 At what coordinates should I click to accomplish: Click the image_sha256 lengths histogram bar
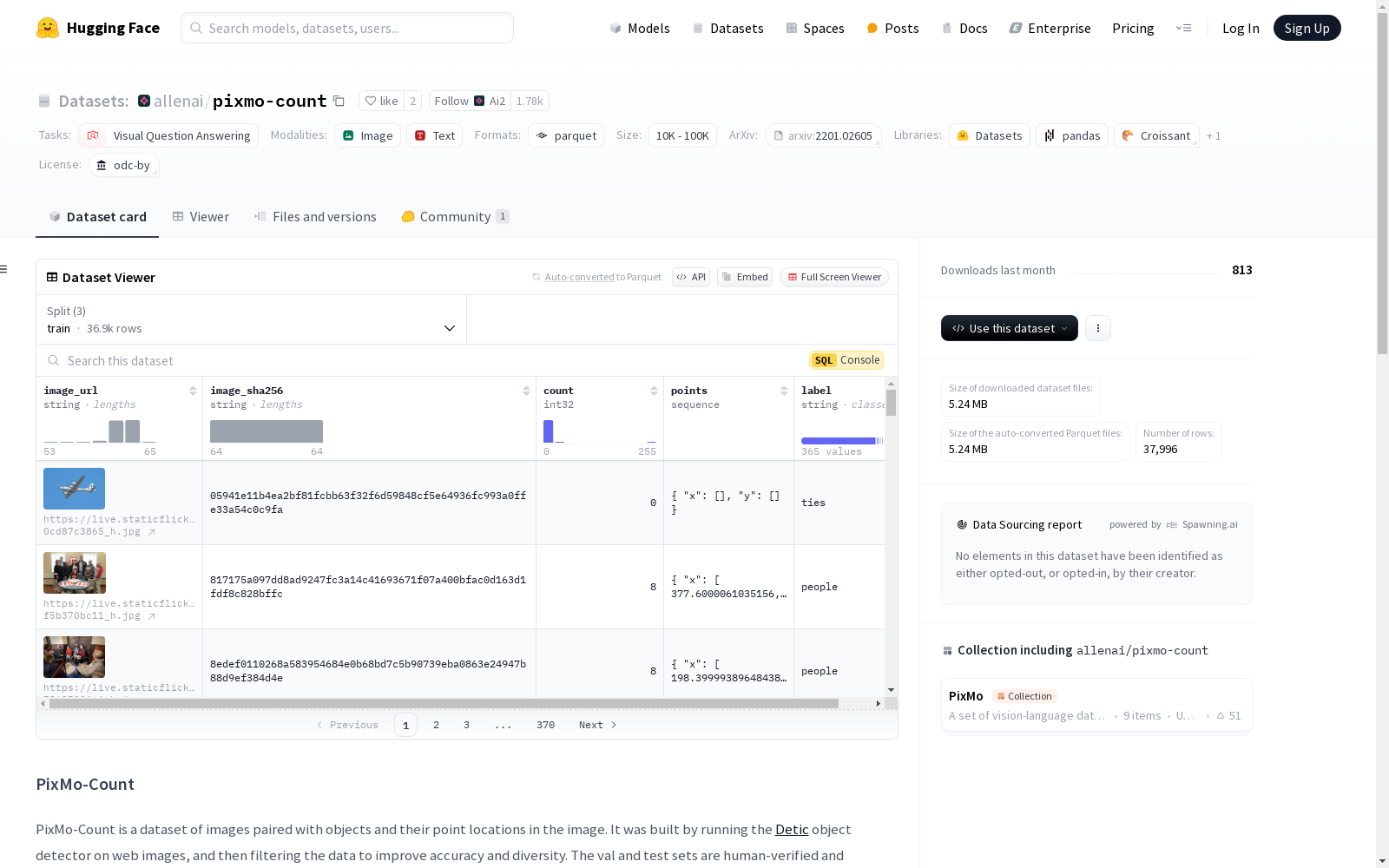[x=267, y=431]
